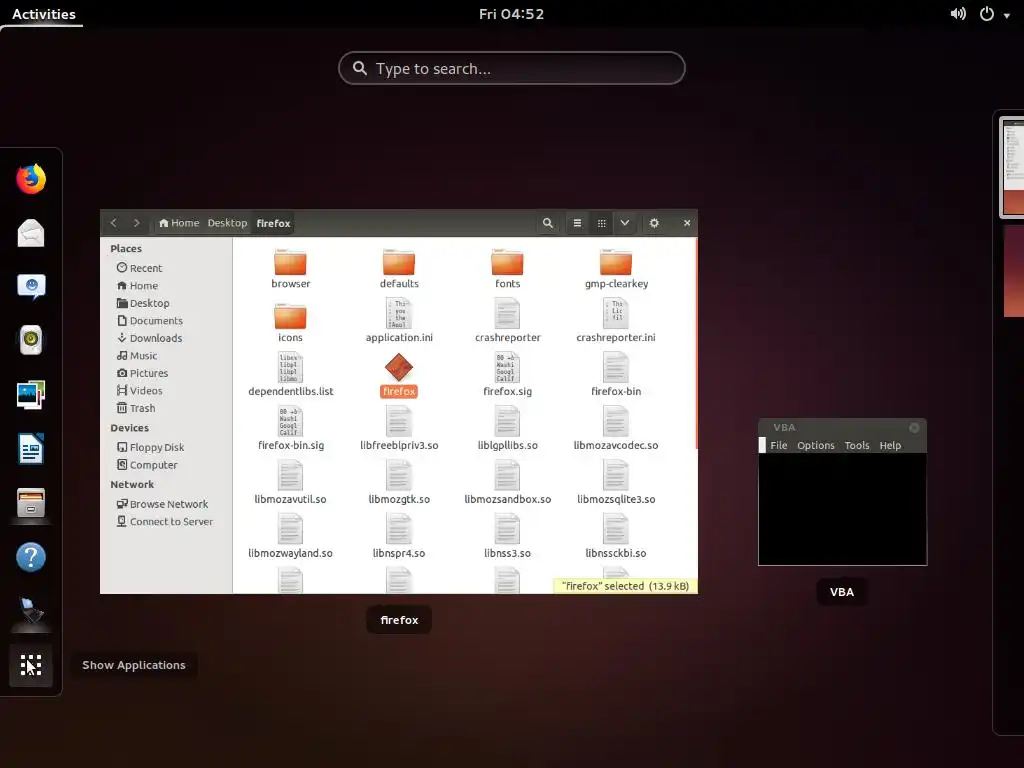This screenshot has width=1024, height=768.
Task: Click Desktop in the path bar
Action: point(227,223)
